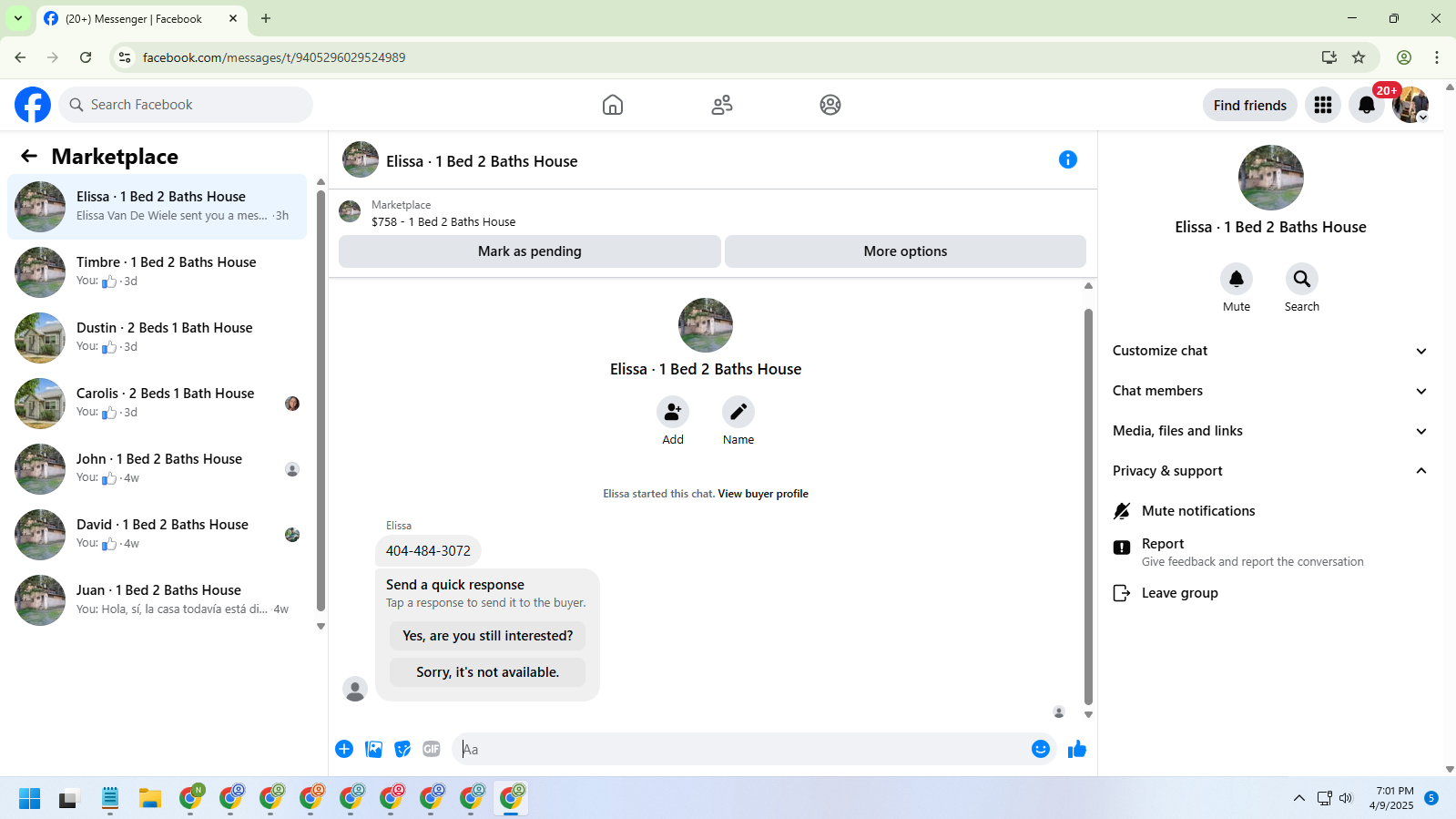1456x819 pixels.
Task: Open the notifications bell in the header
Action: pos(1367,105)
